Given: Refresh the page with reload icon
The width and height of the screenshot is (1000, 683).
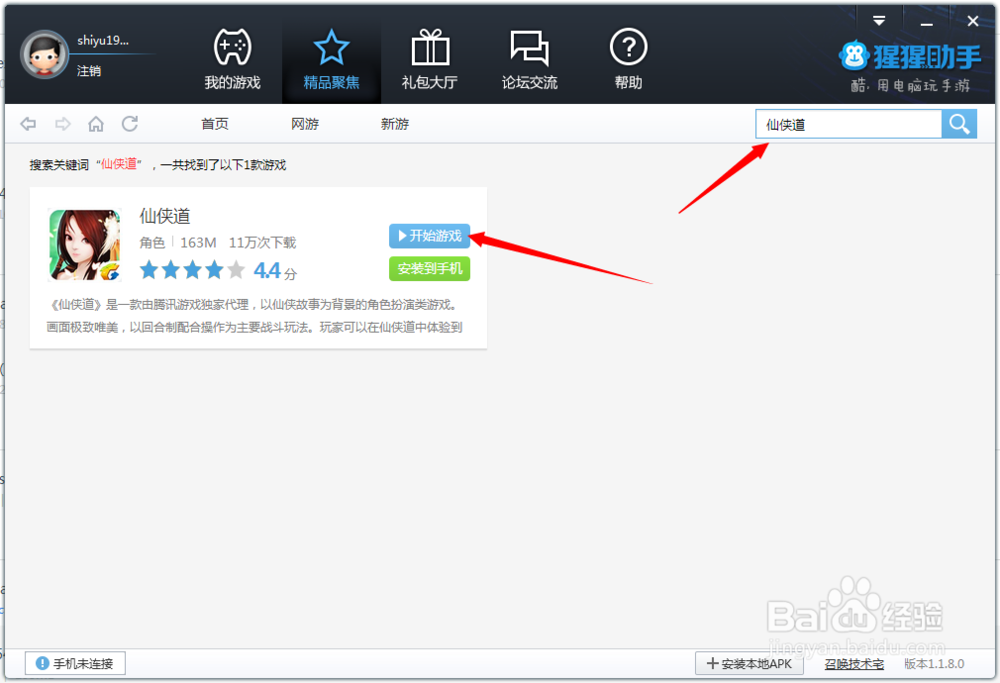Looking at the screenshot, I should [x=130, y=124].
